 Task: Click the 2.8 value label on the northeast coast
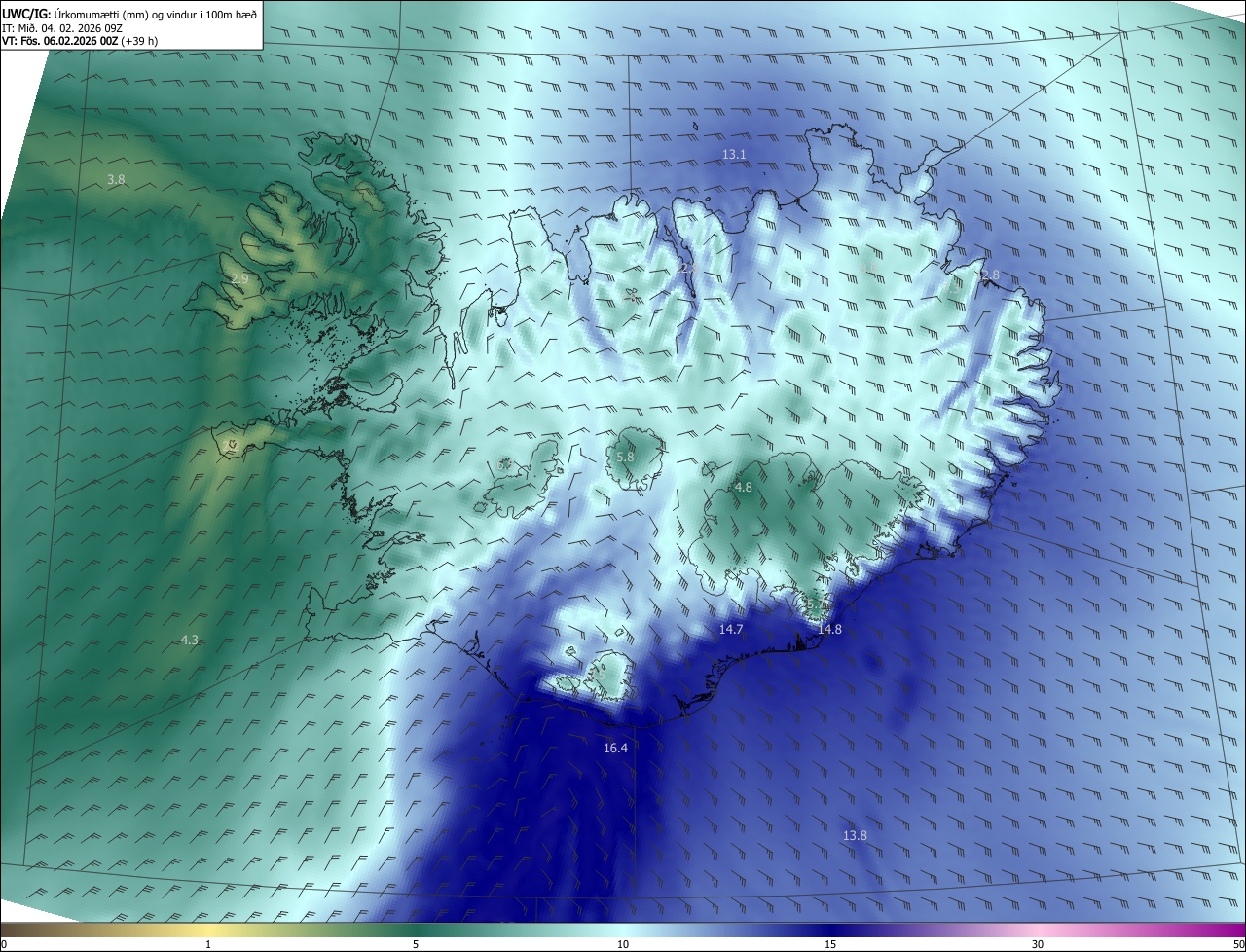(991, 275)
